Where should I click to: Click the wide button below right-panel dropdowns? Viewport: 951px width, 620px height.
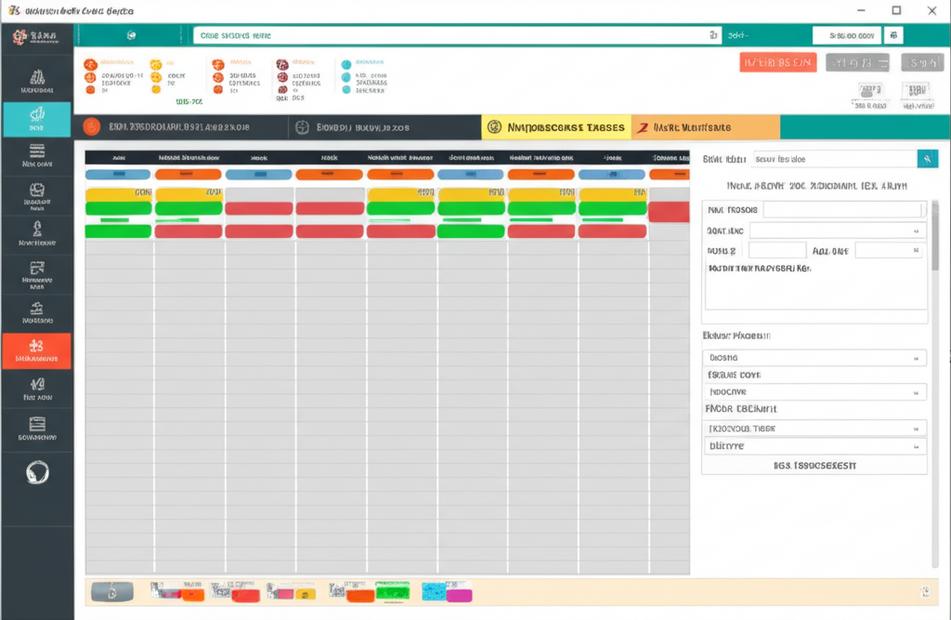[814, 465]
